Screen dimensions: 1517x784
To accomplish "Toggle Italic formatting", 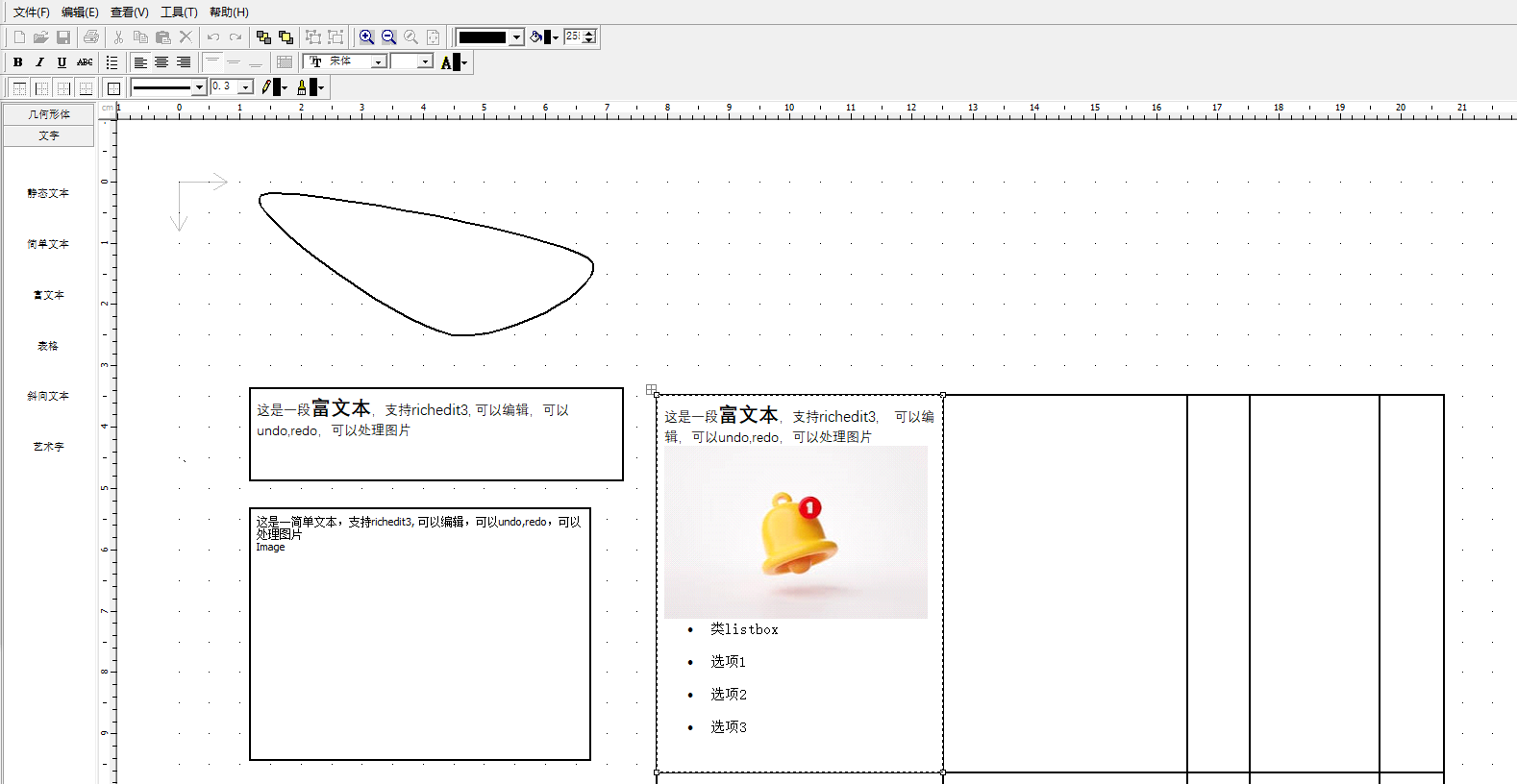I will (39, 62).
